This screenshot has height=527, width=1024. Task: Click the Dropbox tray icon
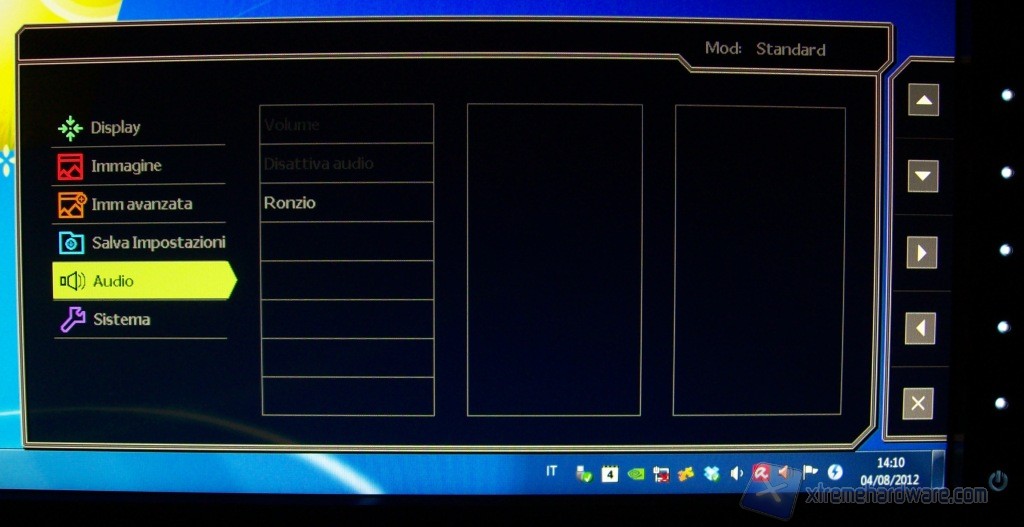711,474
